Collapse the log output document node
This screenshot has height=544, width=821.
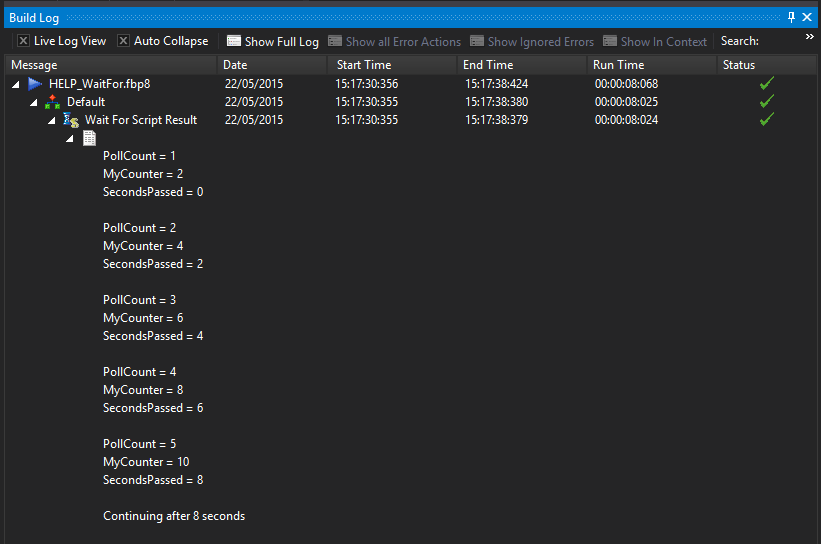69,139
